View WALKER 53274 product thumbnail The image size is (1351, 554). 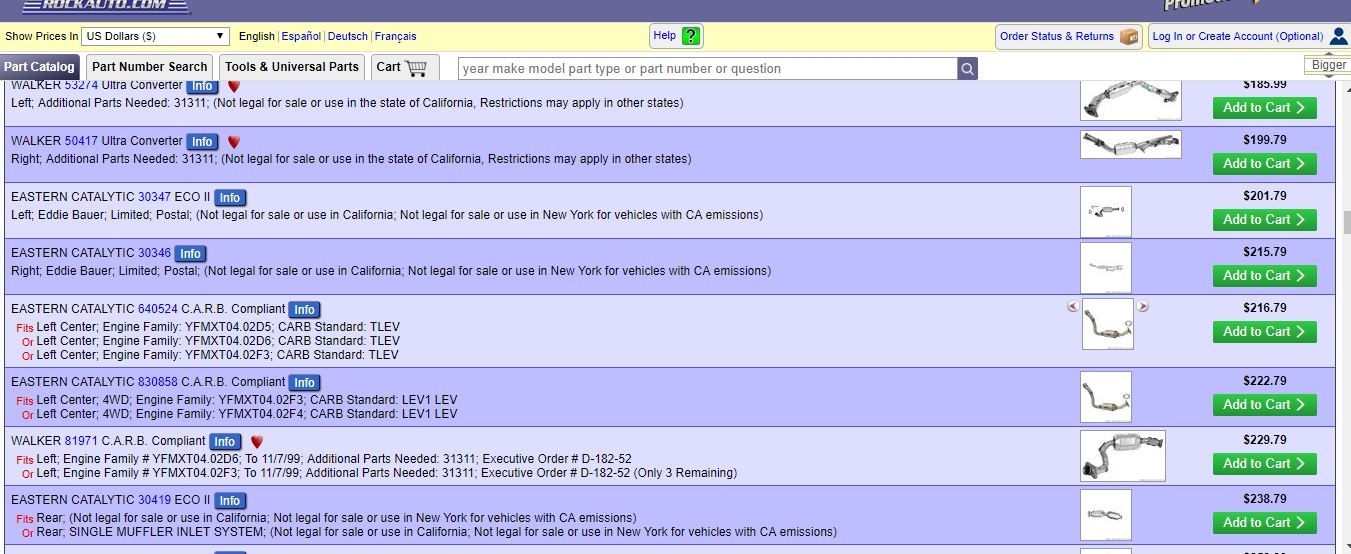(x=1131, y=100)
